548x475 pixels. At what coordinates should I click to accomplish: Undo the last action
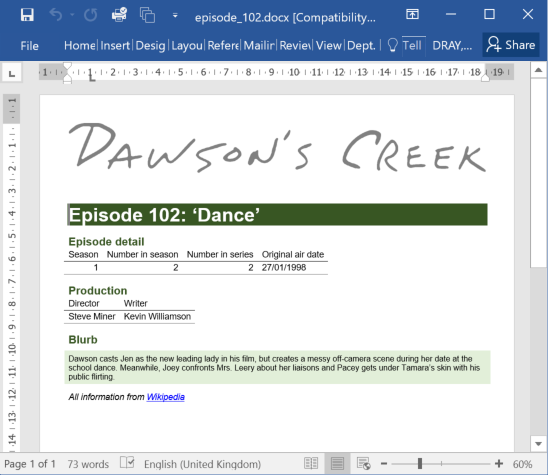pos(56,15)
